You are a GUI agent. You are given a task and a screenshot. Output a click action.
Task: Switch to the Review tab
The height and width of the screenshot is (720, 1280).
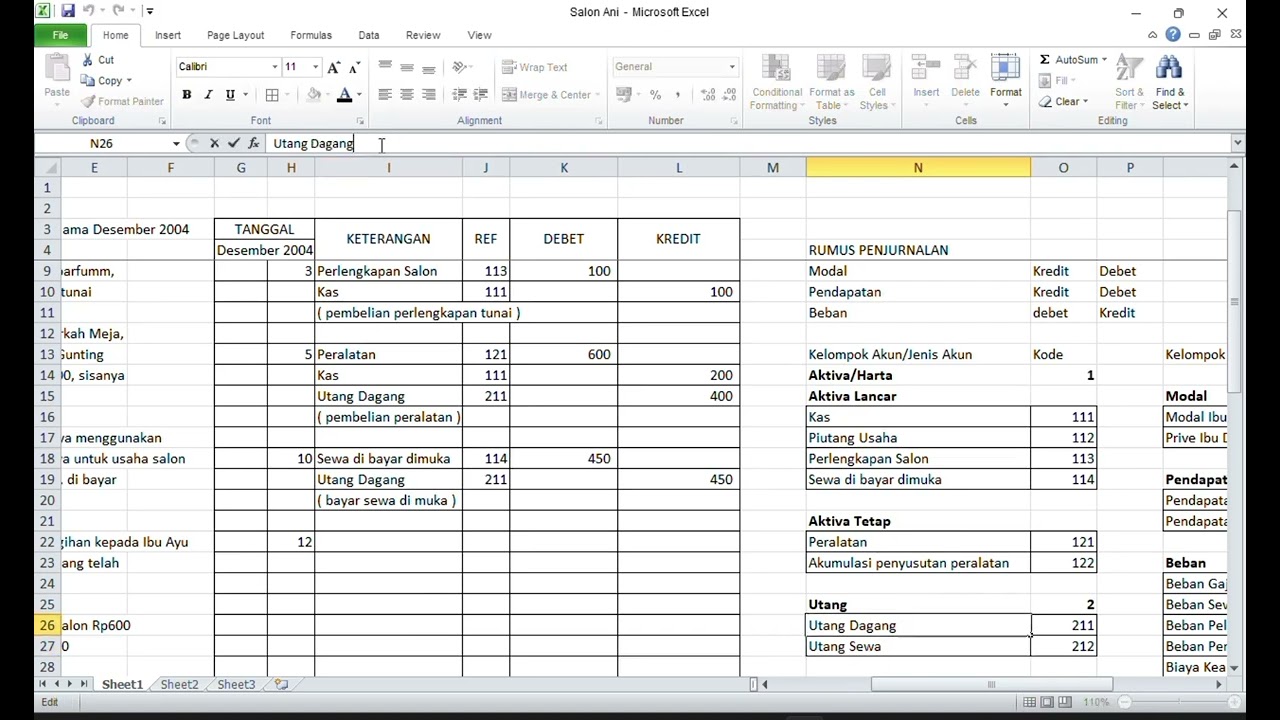423,35
